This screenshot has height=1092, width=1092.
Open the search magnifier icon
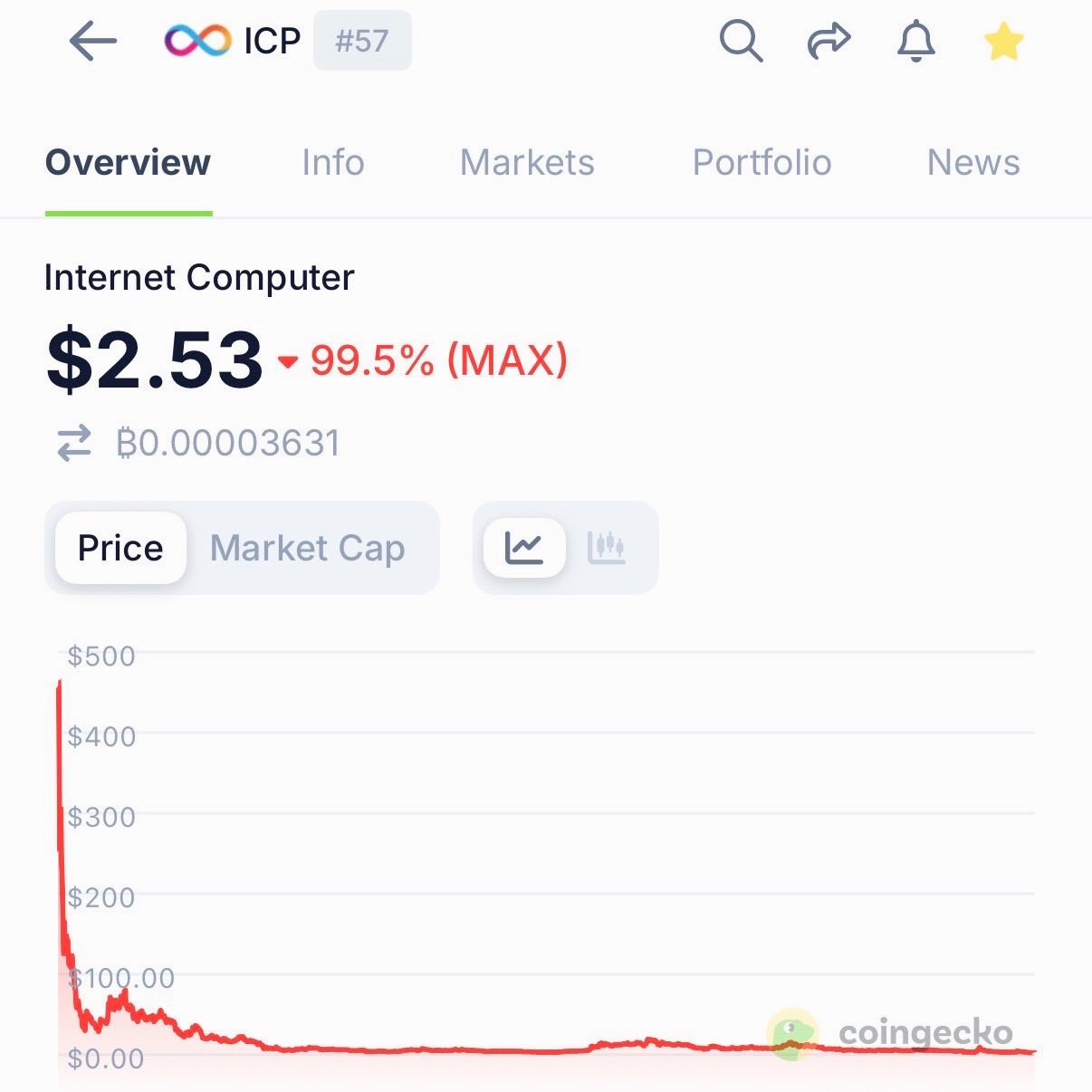[741, 42]
